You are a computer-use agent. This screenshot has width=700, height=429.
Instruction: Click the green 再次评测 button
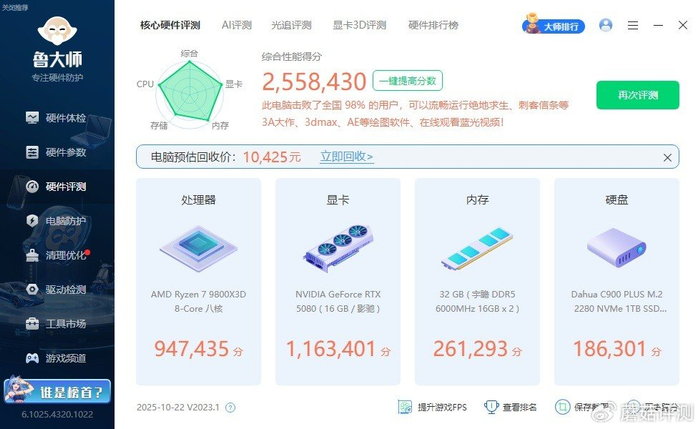[x=638, y=95]
